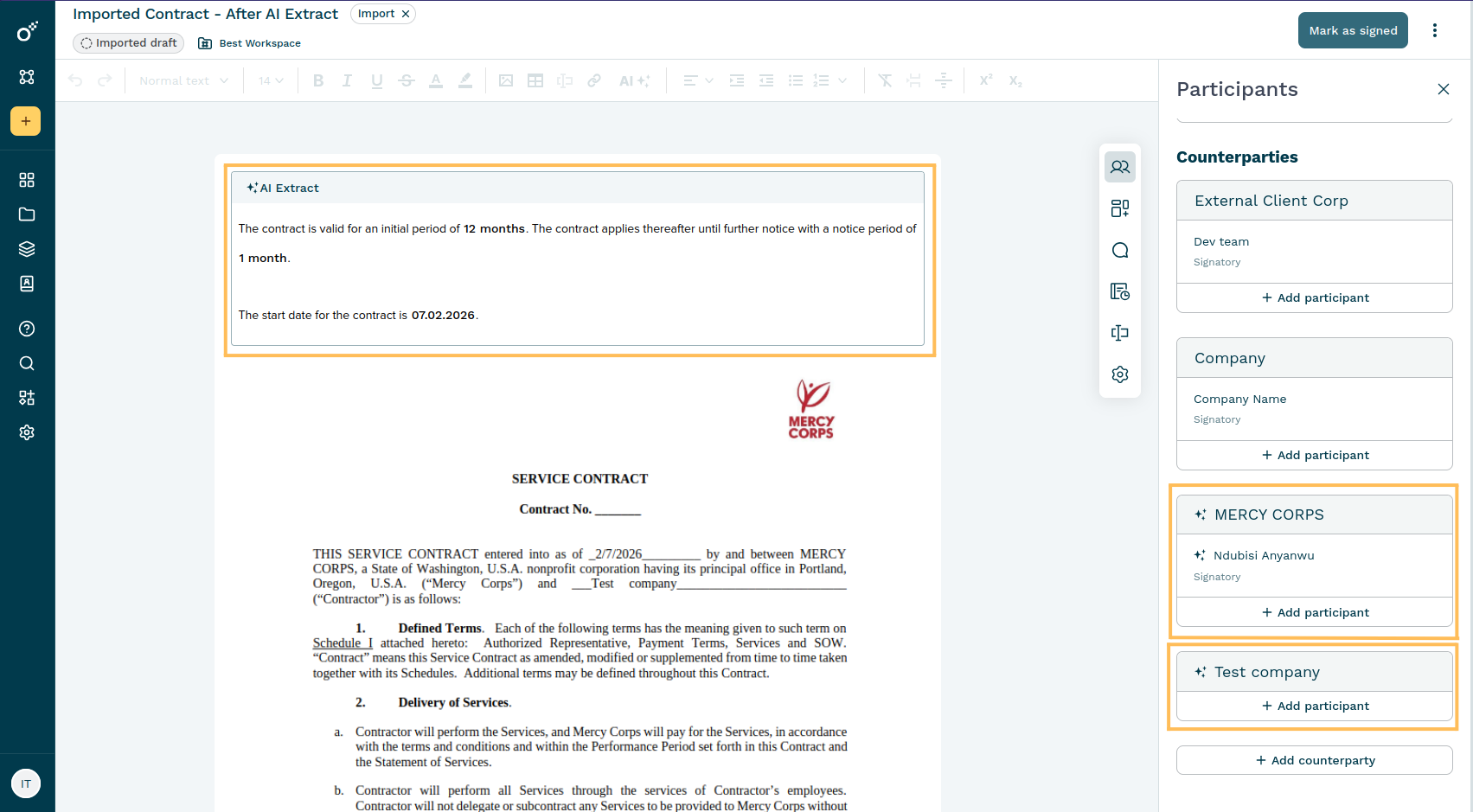The width and height of the screenshot is (1473, 812).
Task: Add participant to Test company
Action: click(x=1315, y=706)
